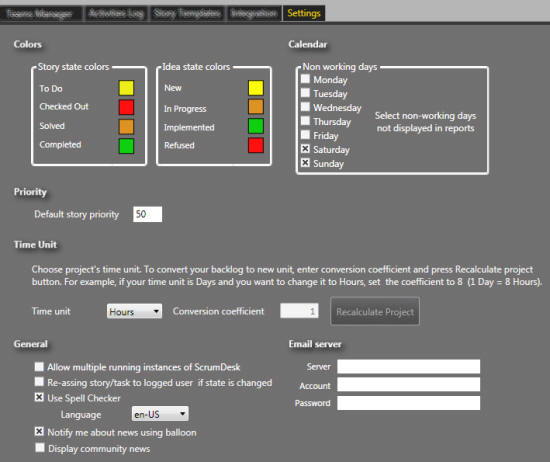Open the Integration tab
The width and height of the screenshot is (550, 462).
pos(254,13)
